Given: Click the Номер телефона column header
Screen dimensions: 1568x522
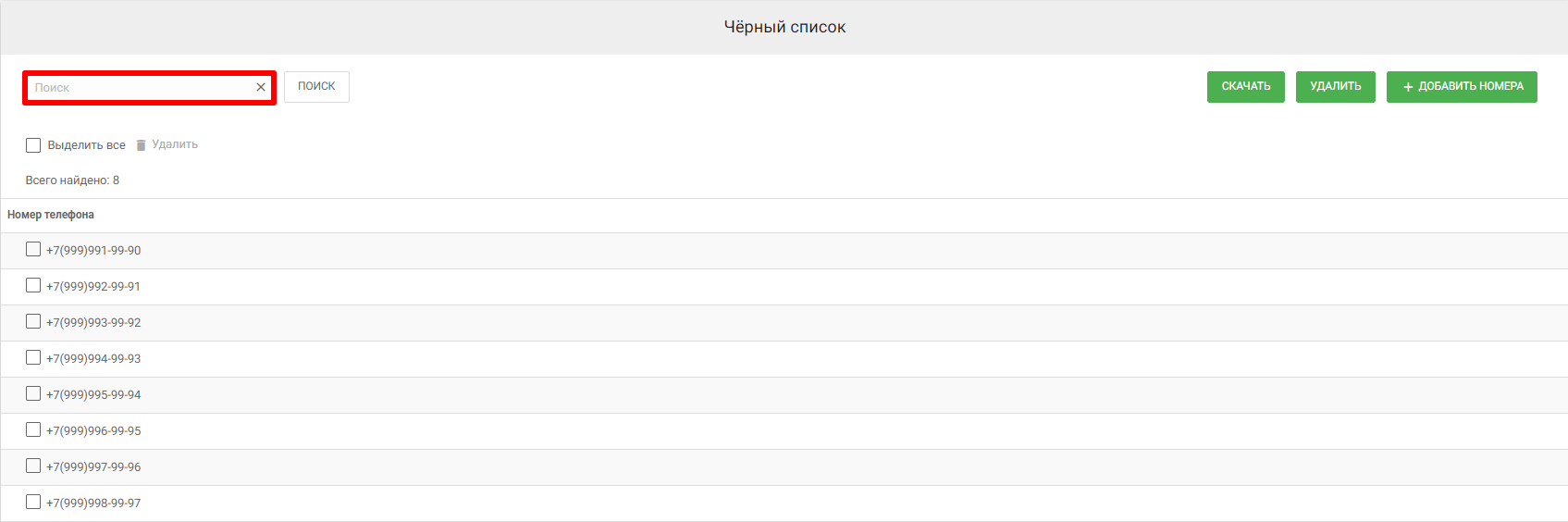Looking at the screenshot, I should click(x=51, y=215).
